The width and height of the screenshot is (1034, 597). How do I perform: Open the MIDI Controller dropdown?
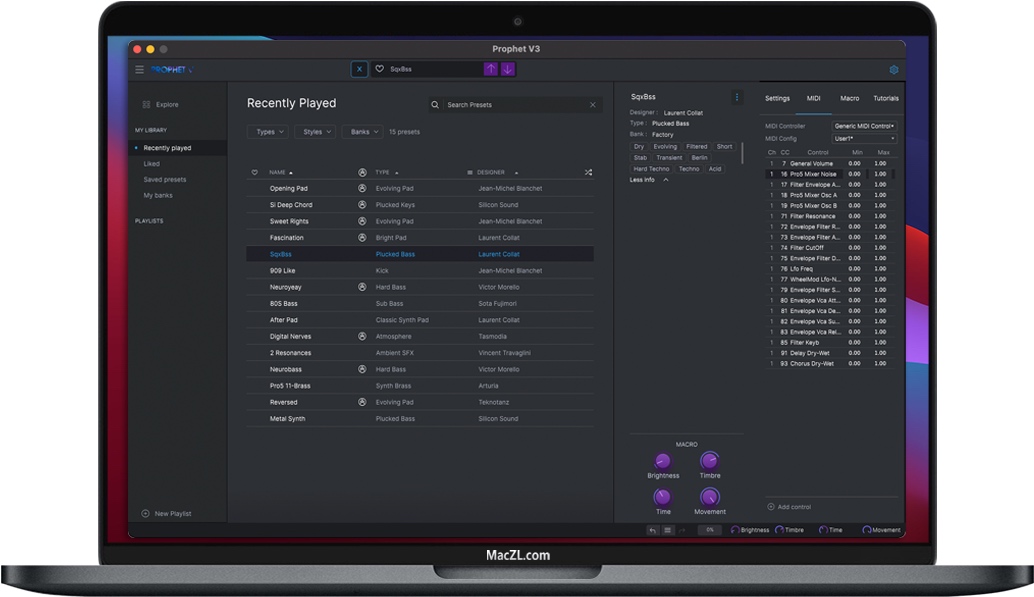coord(864,126)
